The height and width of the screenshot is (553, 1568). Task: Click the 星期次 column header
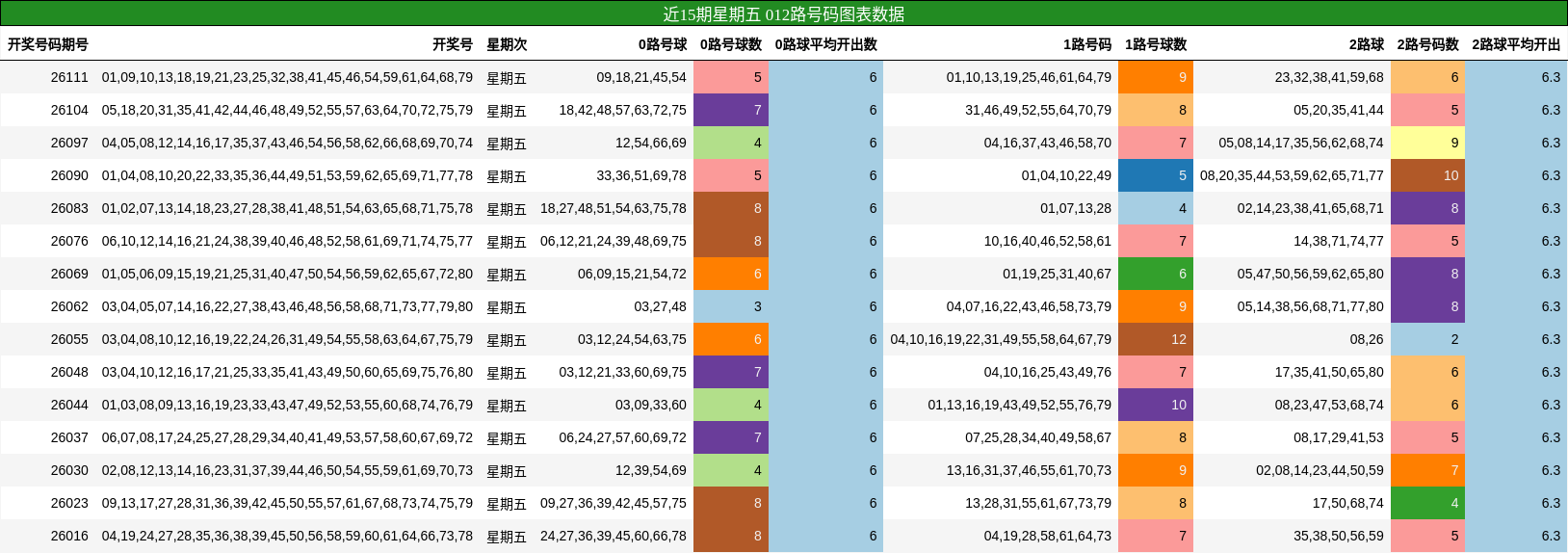507,44
